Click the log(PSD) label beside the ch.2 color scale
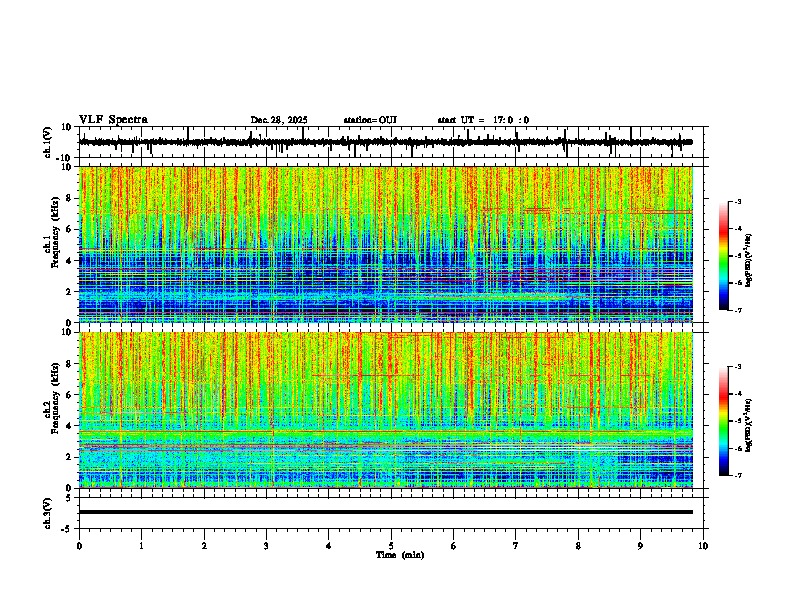 click(x=748, y=426)
